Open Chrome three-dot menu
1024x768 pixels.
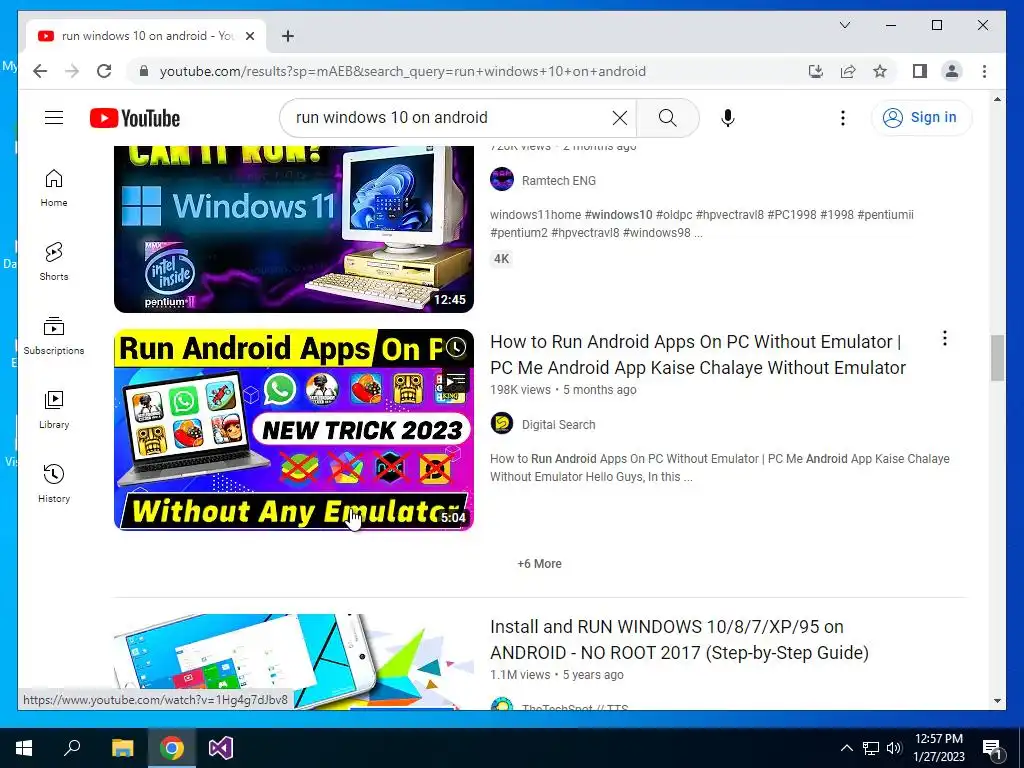984,71
